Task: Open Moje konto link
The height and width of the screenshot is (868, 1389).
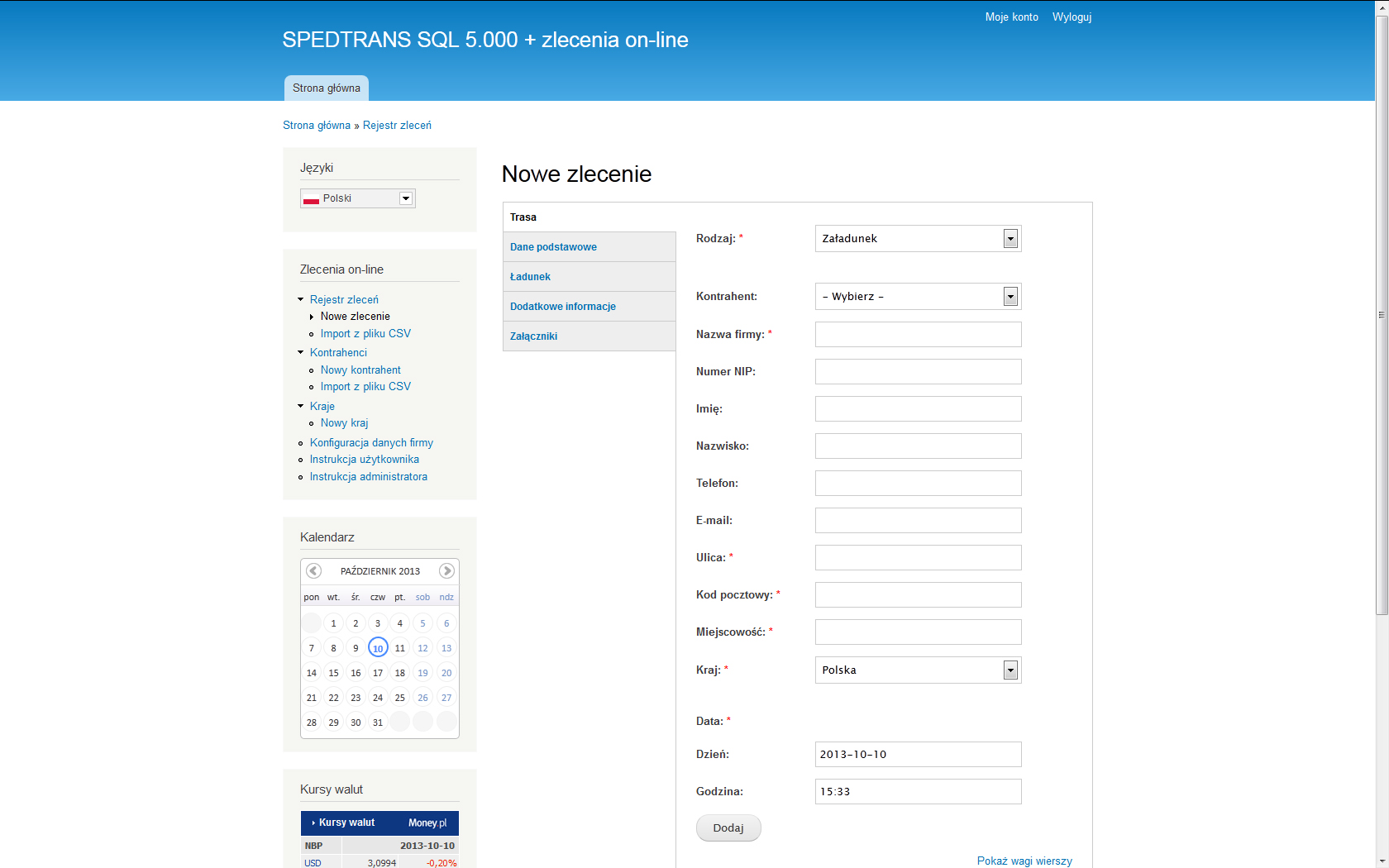Action: pyautogui.click(x=1012, y=17)
